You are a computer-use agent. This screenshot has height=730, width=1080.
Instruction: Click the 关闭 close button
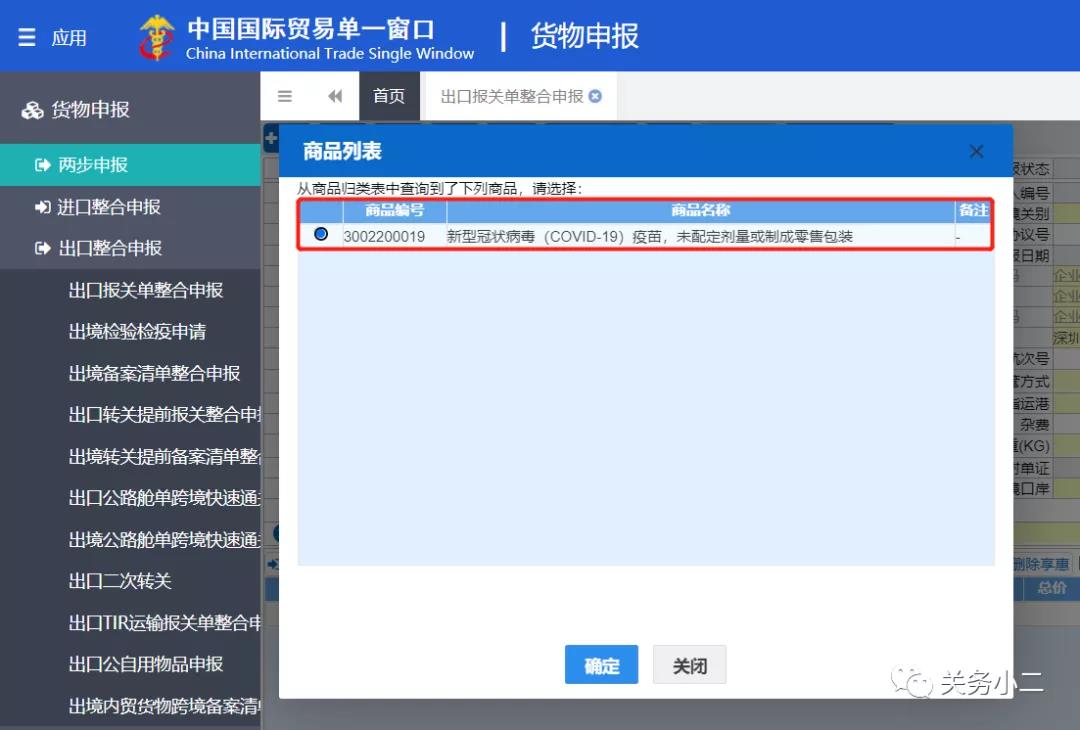point(689,664)
